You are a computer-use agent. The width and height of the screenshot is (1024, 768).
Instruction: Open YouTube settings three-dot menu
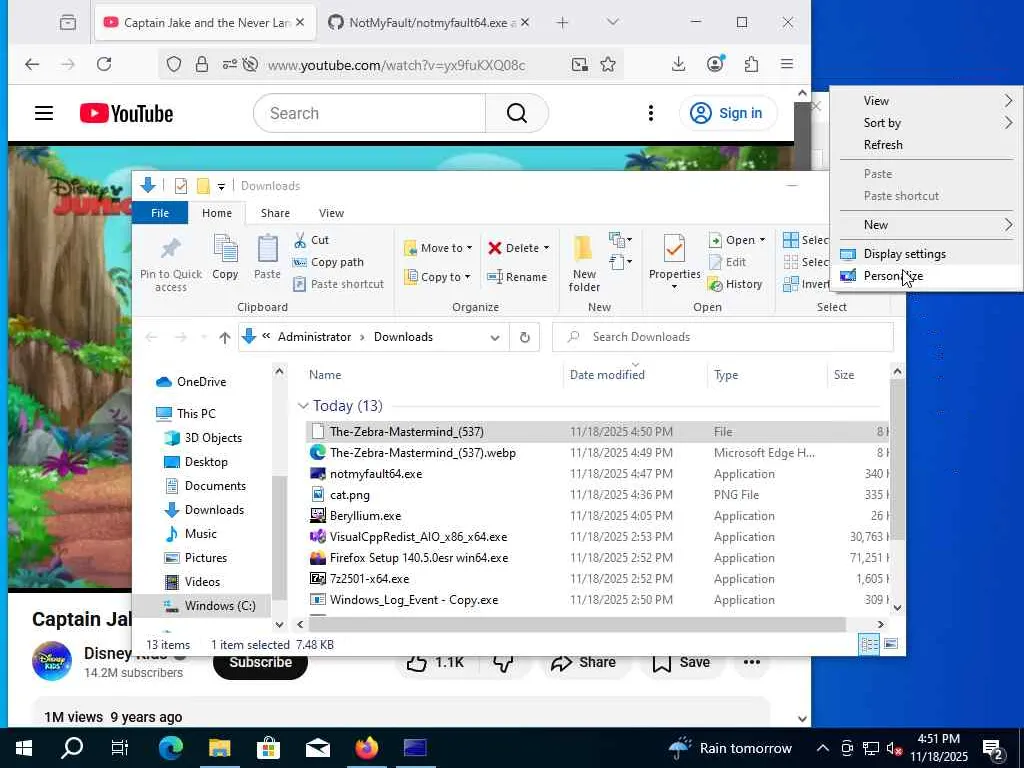[650, 114]
